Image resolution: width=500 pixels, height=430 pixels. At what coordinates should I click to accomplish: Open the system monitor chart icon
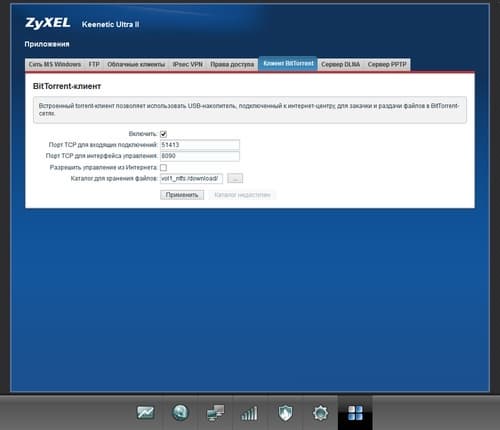[146, 413]
